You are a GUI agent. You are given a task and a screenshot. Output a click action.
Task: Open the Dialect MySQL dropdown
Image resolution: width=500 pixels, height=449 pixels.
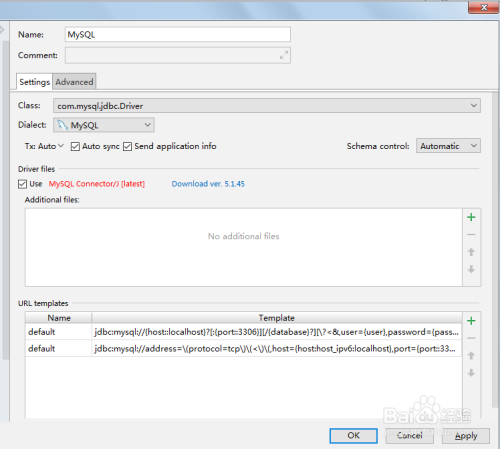pyautogui.click(x=104, y=125)
